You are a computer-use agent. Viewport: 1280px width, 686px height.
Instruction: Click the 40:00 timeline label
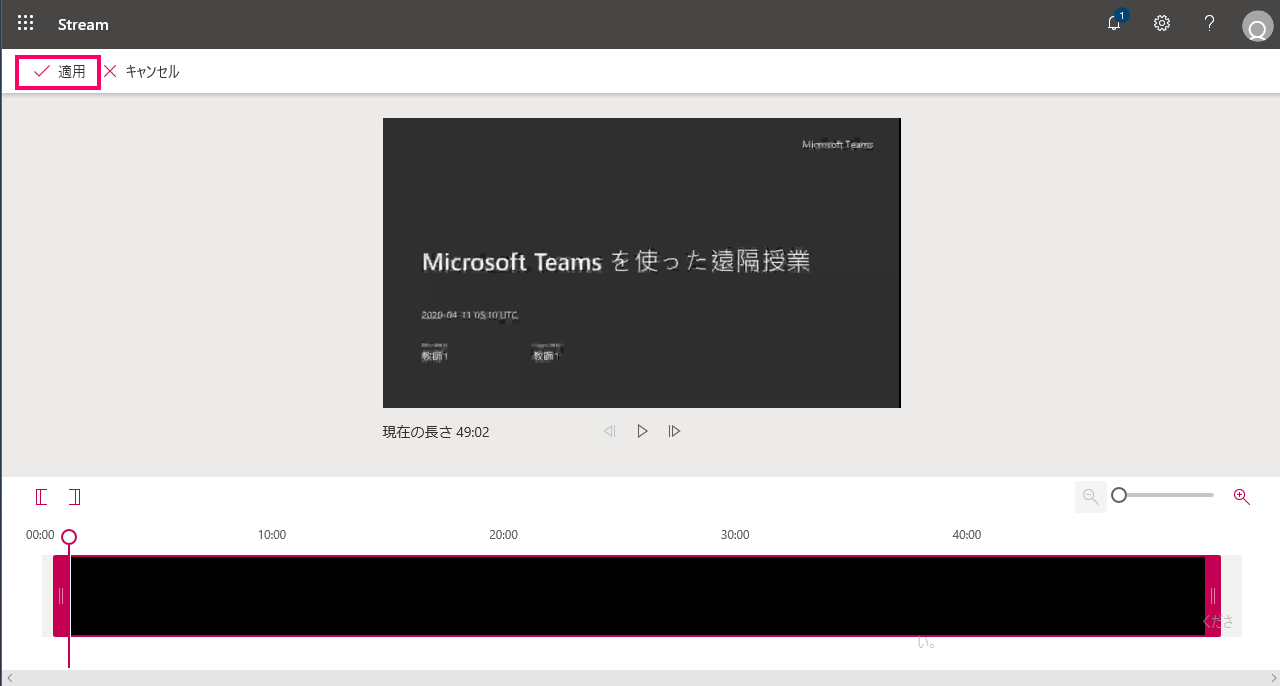coord(966,535)
